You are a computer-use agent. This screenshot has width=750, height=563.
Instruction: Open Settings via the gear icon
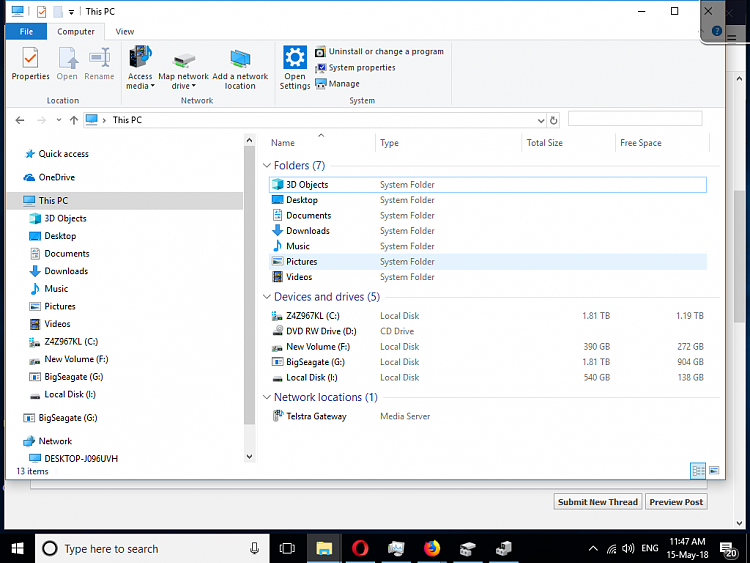[295, 62]
